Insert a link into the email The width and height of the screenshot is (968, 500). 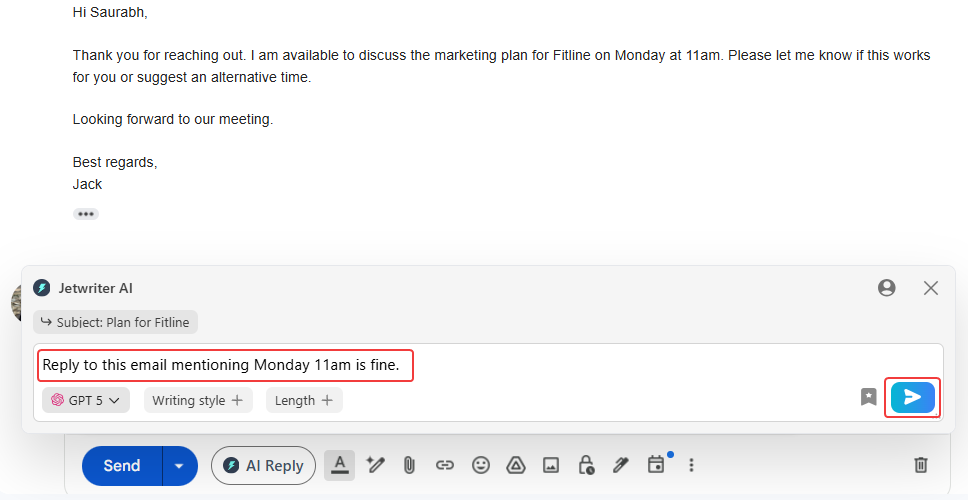click(445, 465)
